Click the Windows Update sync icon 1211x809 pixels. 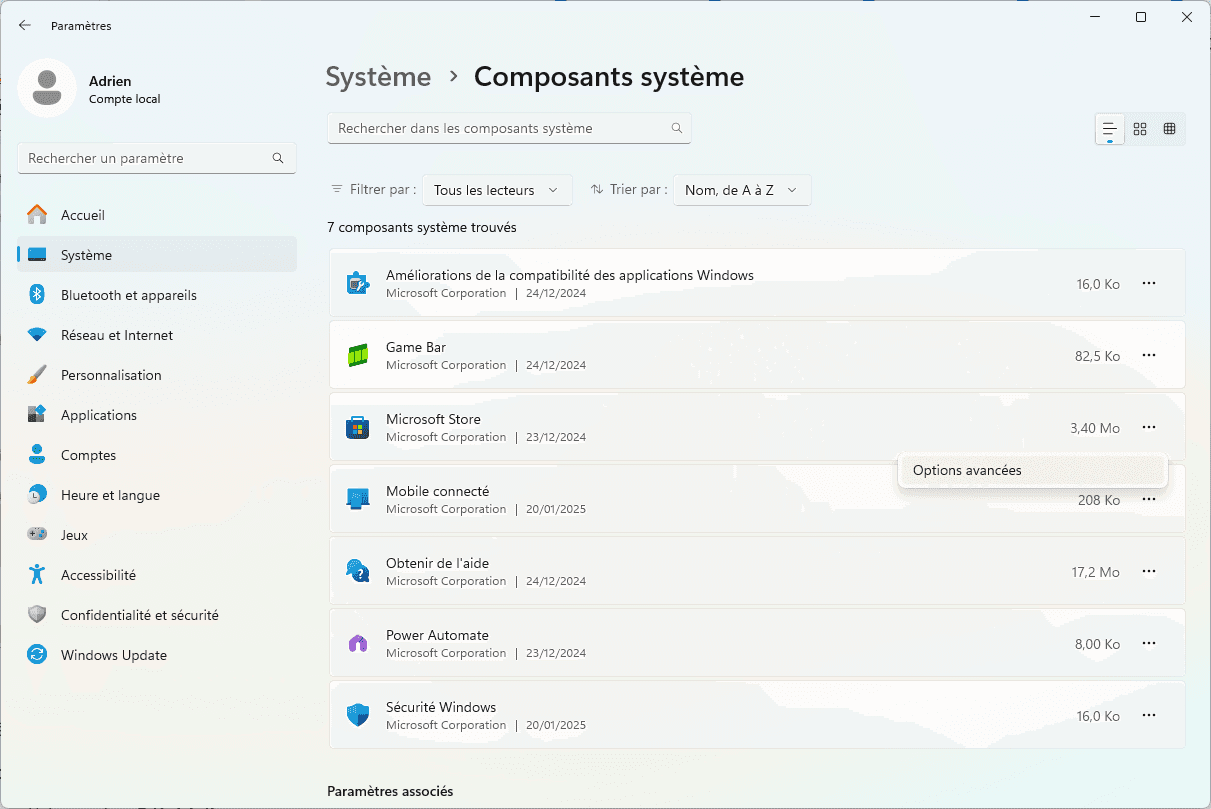point(37,655)
